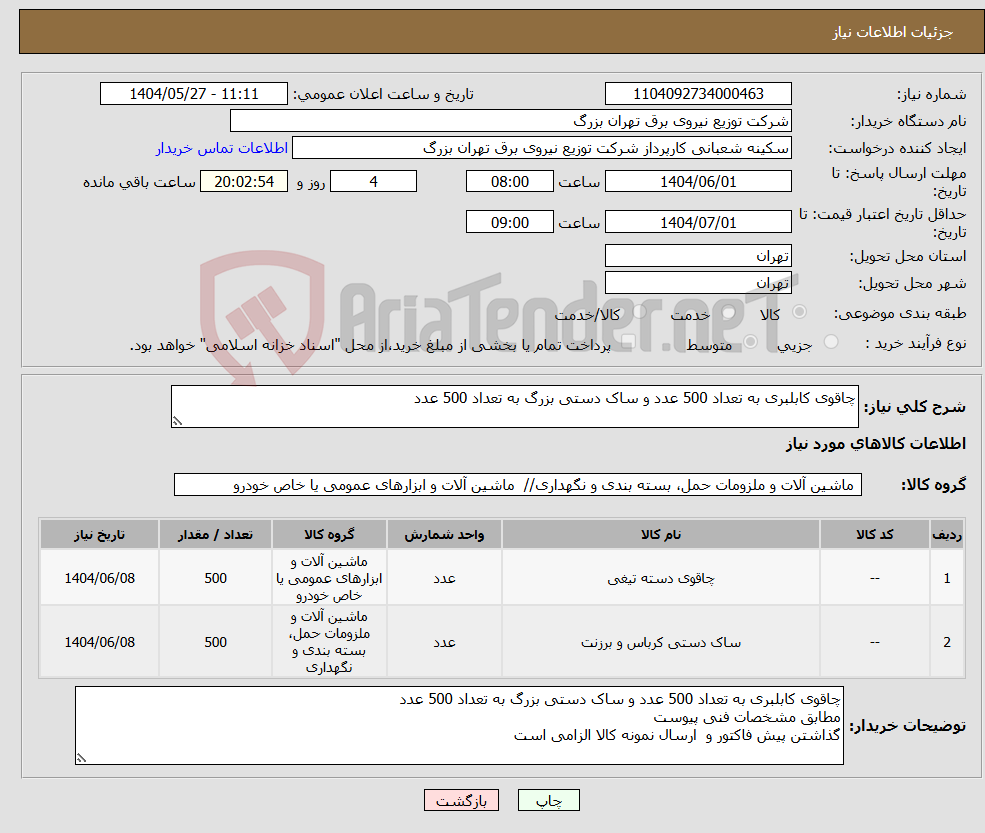985x833 pixels.
Task: Click the شماره نیاز field
Action: pos(697,93)
